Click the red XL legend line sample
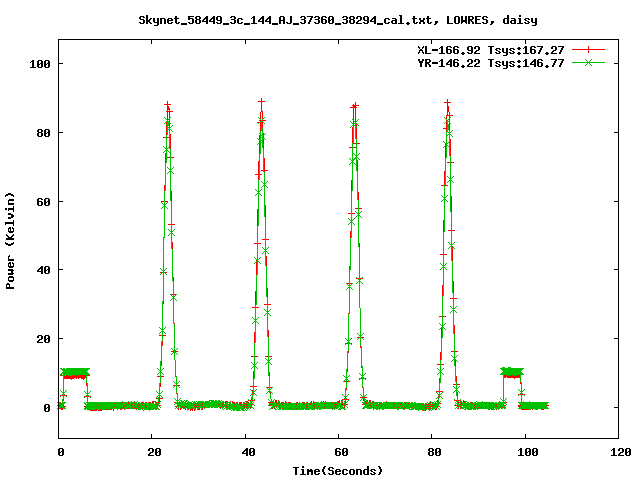 tap(588, 50)
